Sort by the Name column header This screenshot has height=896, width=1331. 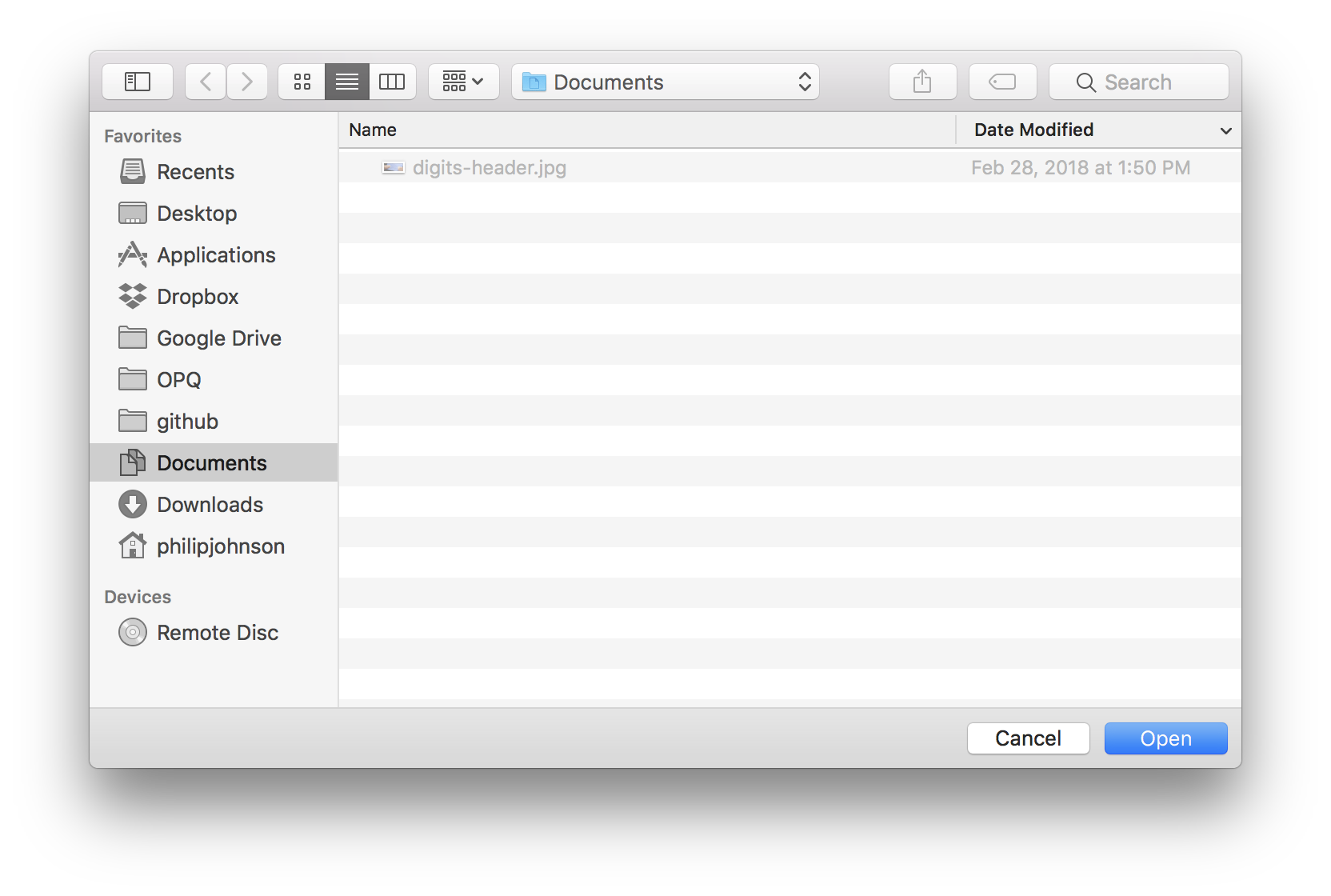[x=647, y=130]
